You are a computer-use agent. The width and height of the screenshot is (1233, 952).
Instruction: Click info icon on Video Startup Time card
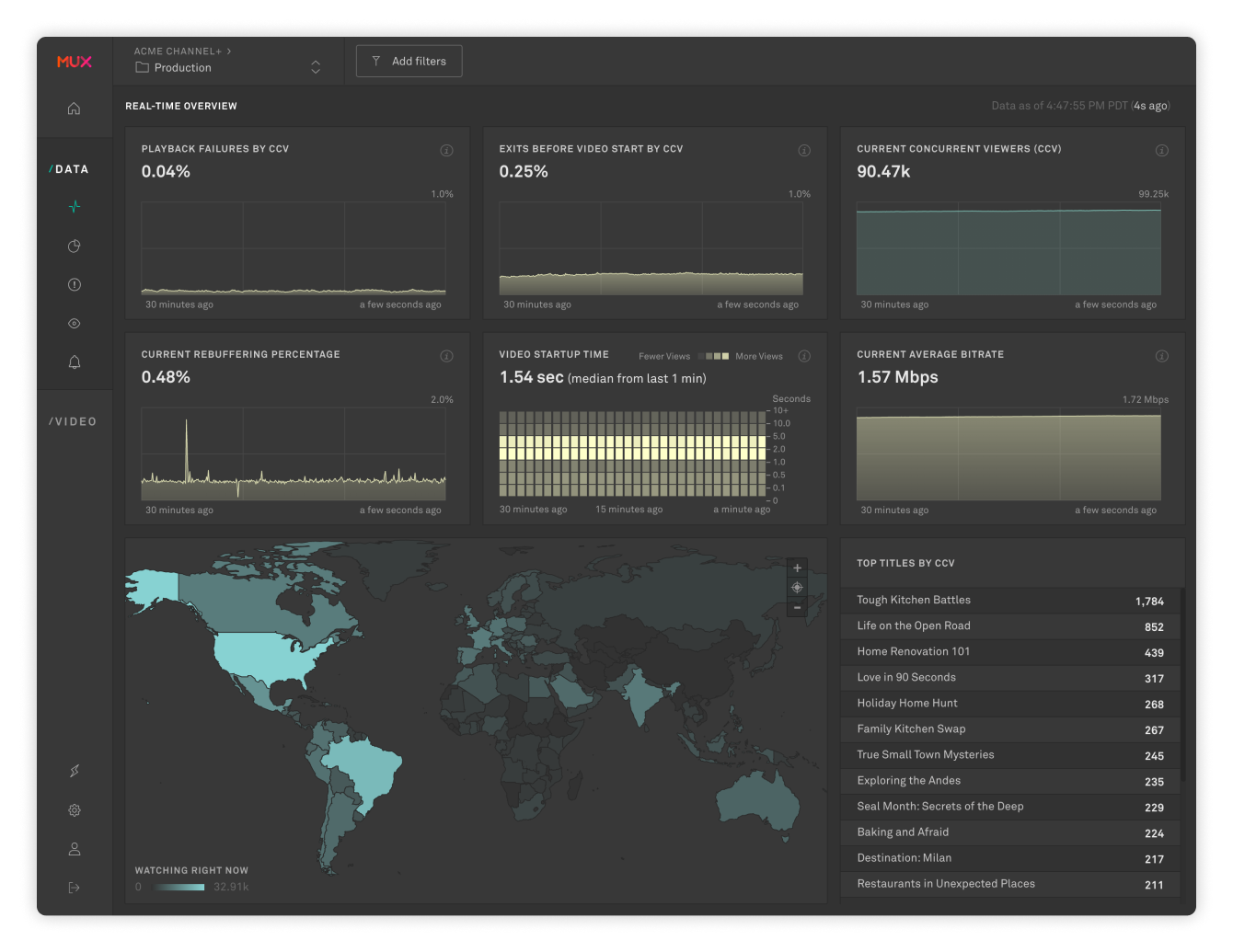click(x=804, y=356)
